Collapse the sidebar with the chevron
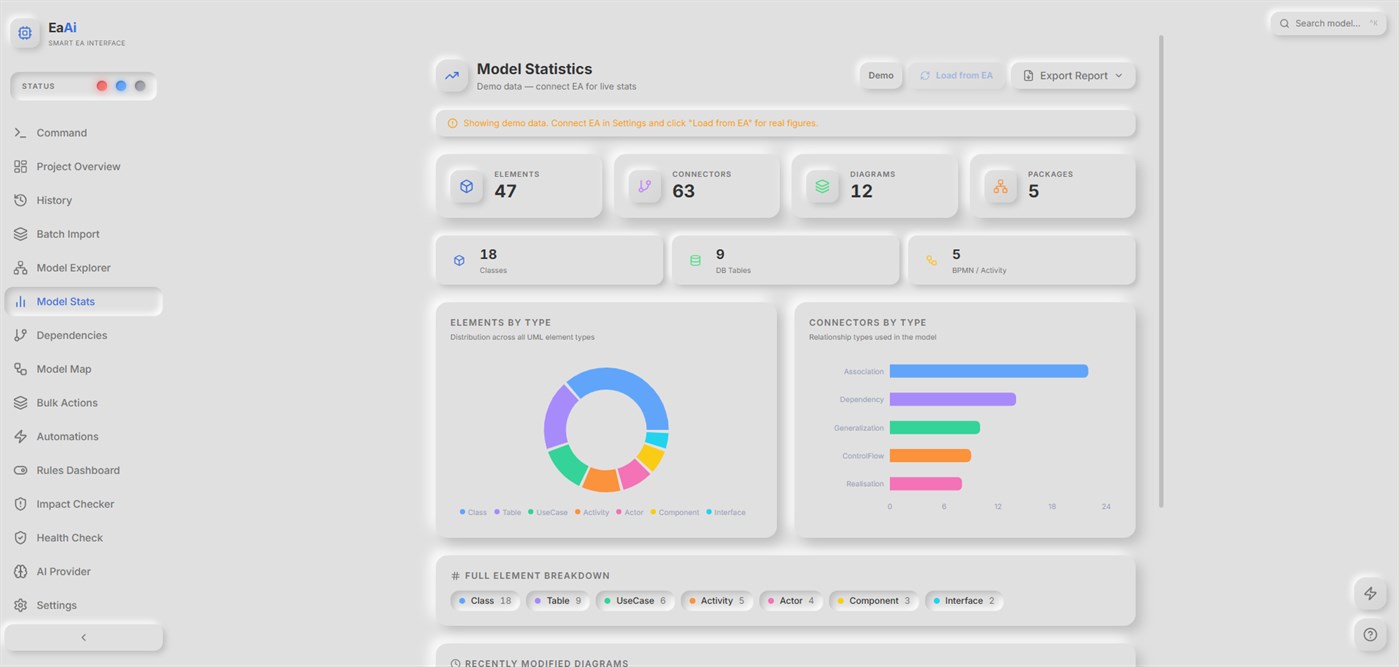 tap(84, 638)
